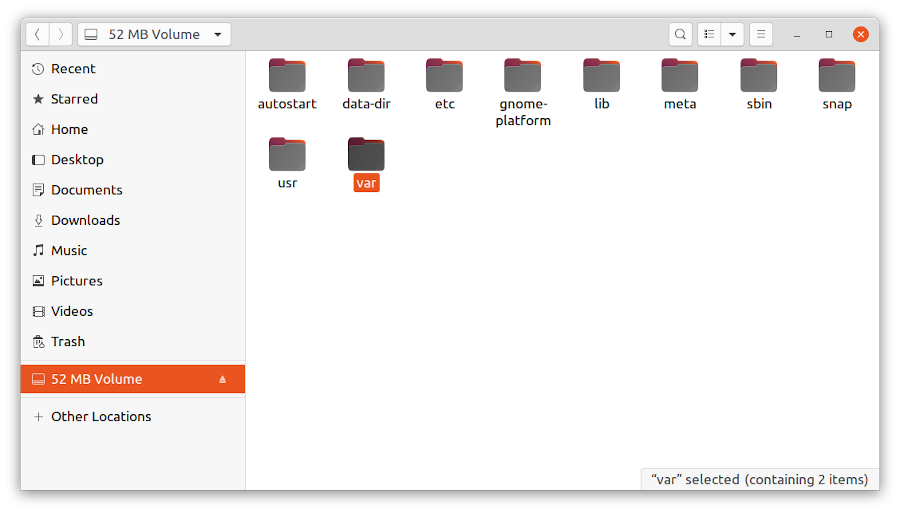Select the etc folder icon
900x513 pixels.
[x=444, y=75]
